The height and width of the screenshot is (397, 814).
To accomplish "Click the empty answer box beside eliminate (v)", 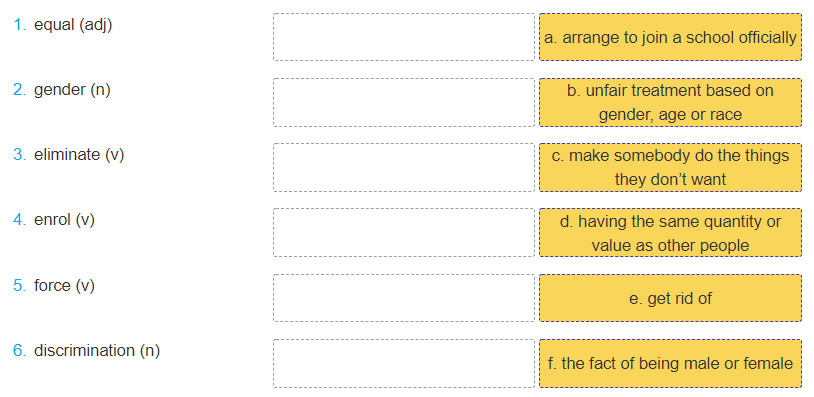I will (x=404, y=167).
